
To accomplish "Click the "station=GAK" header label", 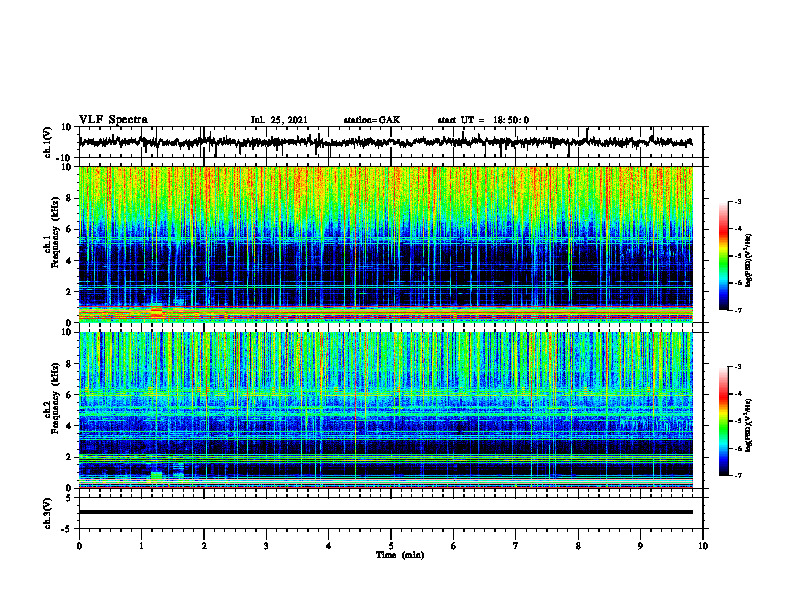I will pos(372,120).
